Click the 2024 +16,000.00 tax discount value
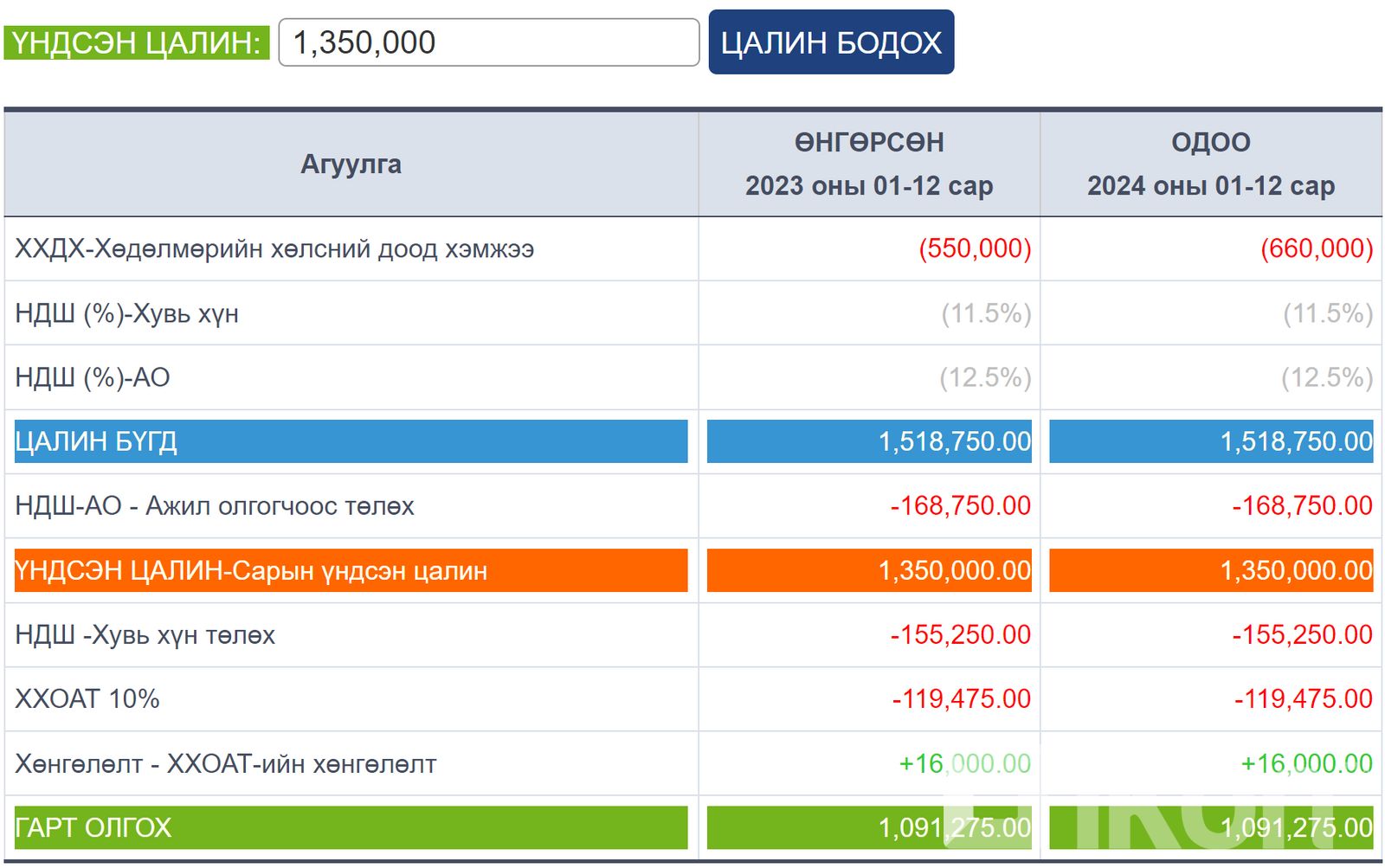 (x=1307, y=763)
